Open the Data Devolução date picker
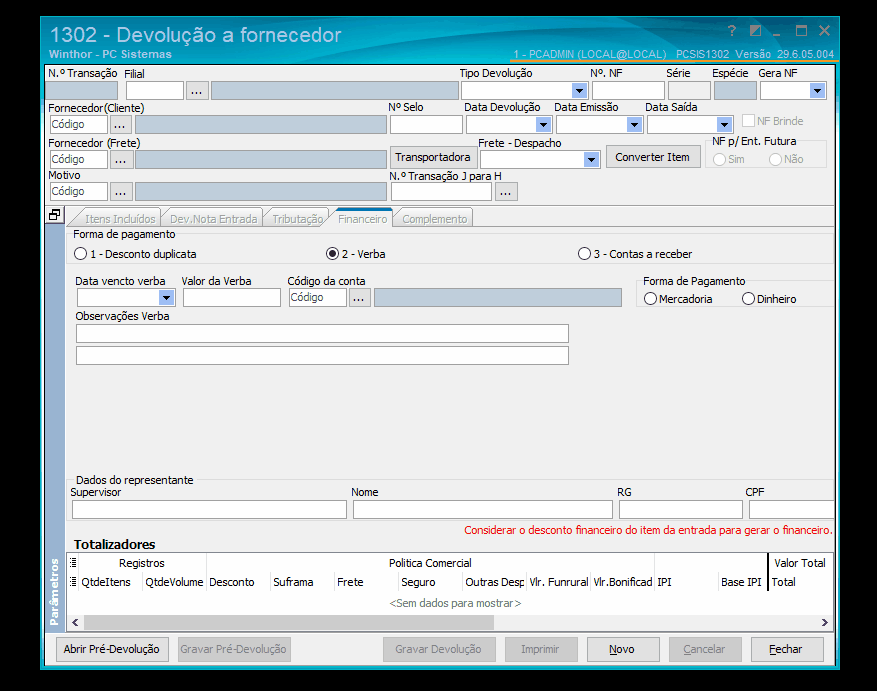Screen dimensions: 877x691 tap(543, 125)
